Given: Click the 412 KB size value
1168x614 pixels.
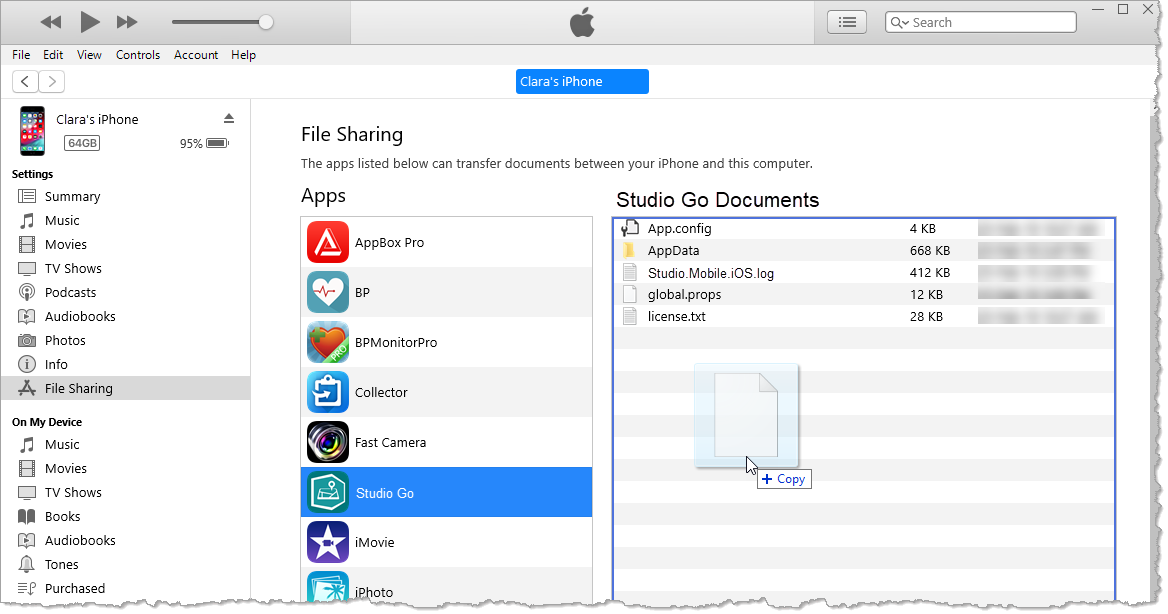Looking at the screenshot, I should coord(930,273).
